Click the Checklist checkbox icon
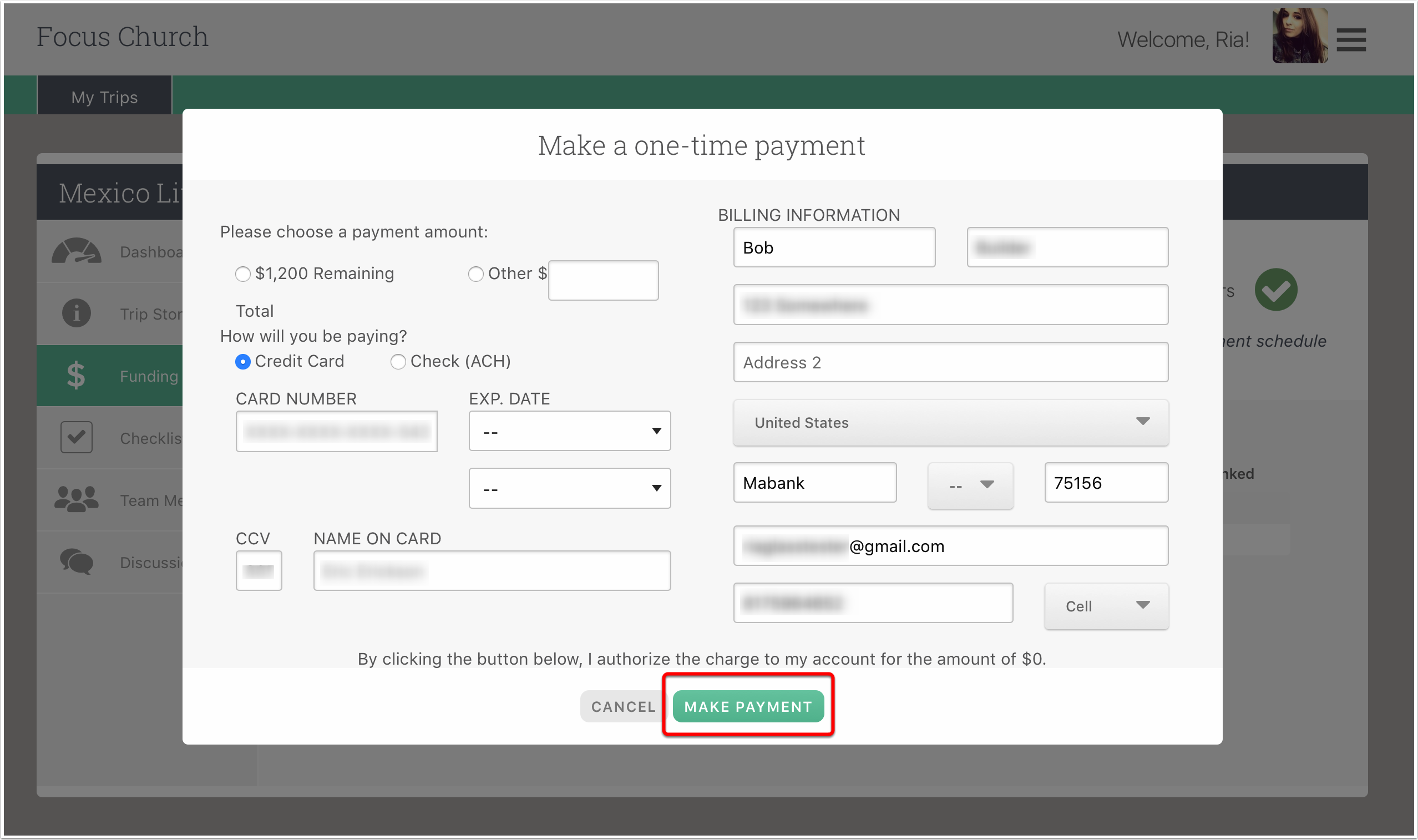The image size is (1418, 840). tap(77, 438)
